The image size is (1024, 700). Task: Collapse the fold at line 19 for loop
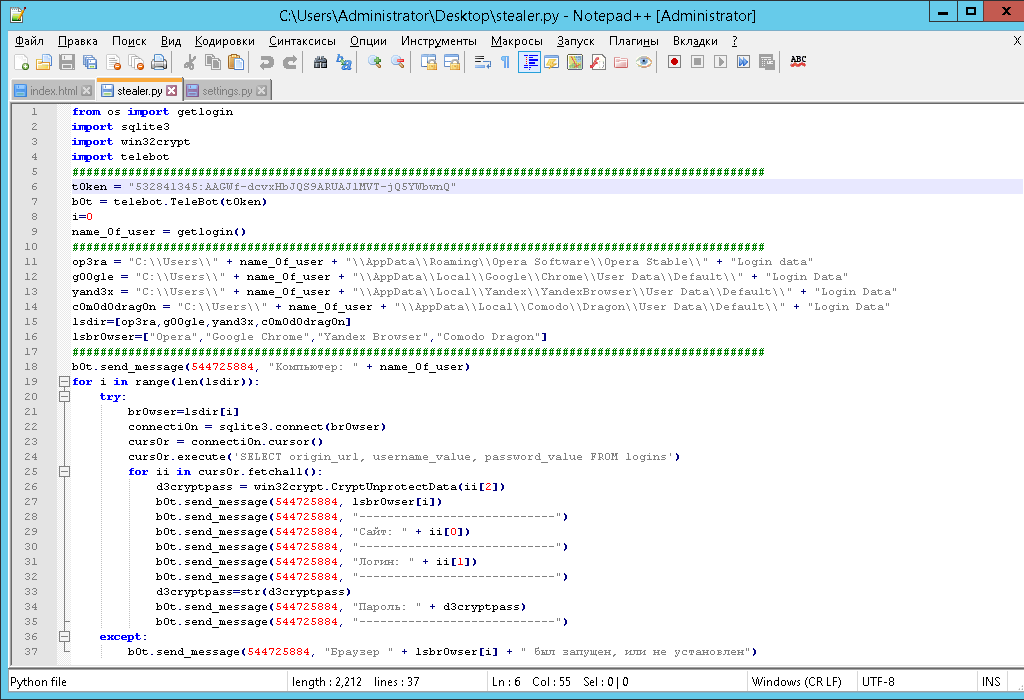[x=64, y=381]
